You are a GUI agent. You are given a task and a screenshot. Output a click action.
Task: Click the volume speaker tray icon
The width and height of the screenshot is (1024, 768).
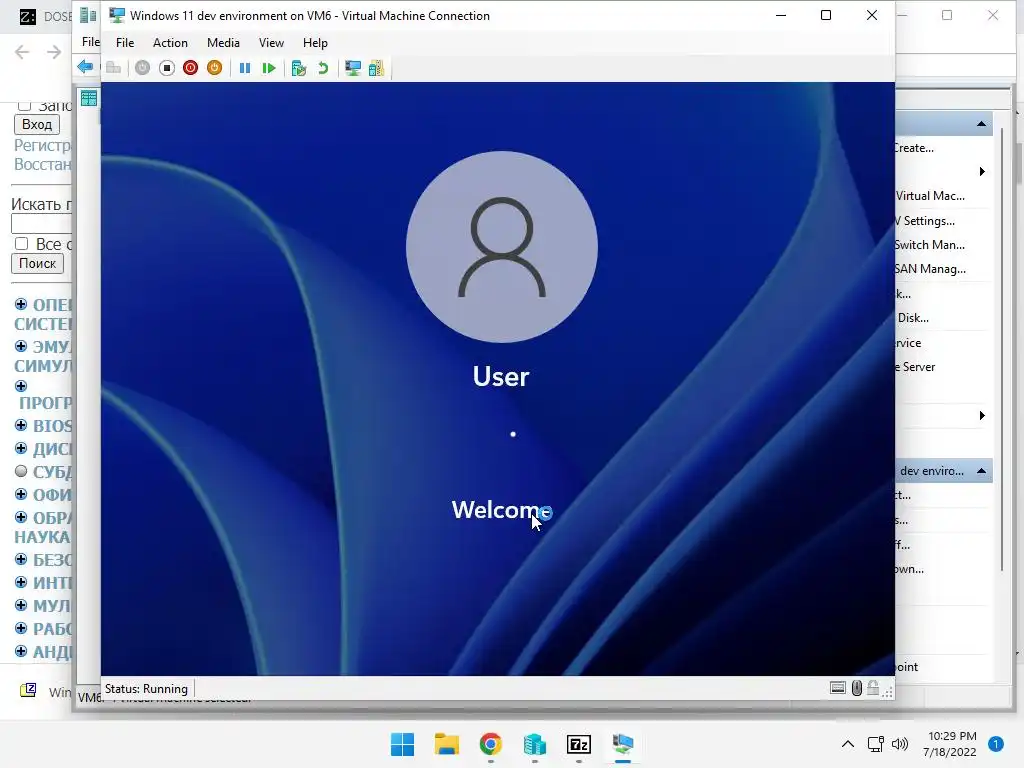(x=900, y=744)
